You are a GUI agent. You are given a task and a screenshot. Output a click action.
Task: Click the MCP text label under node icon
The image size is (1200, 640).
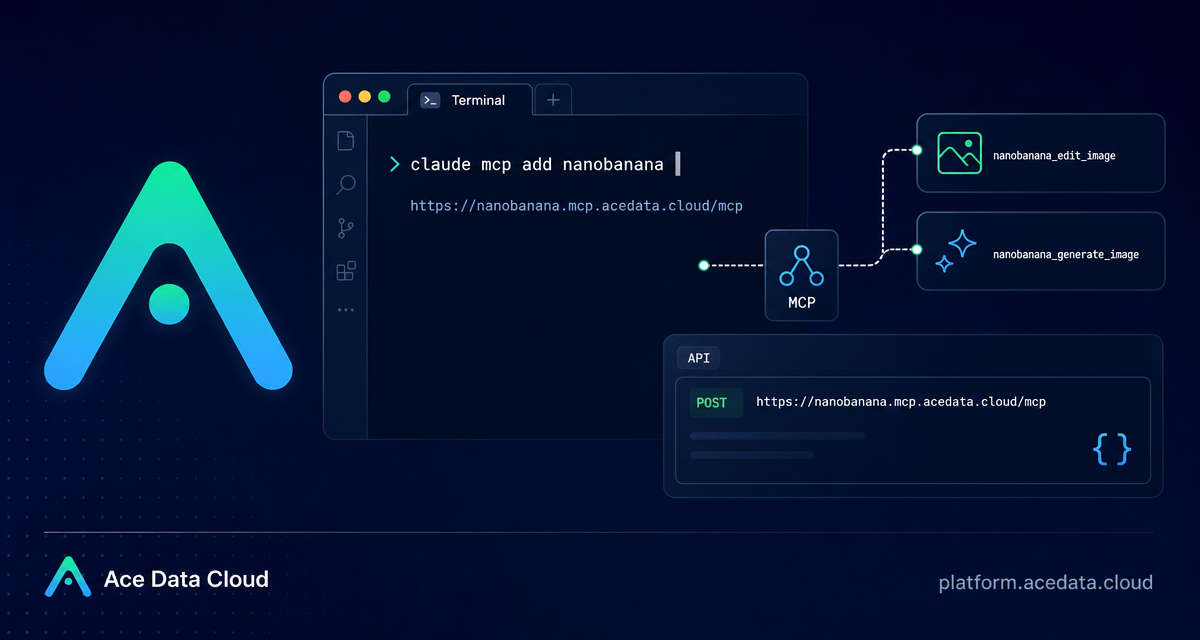click(801, 302)
